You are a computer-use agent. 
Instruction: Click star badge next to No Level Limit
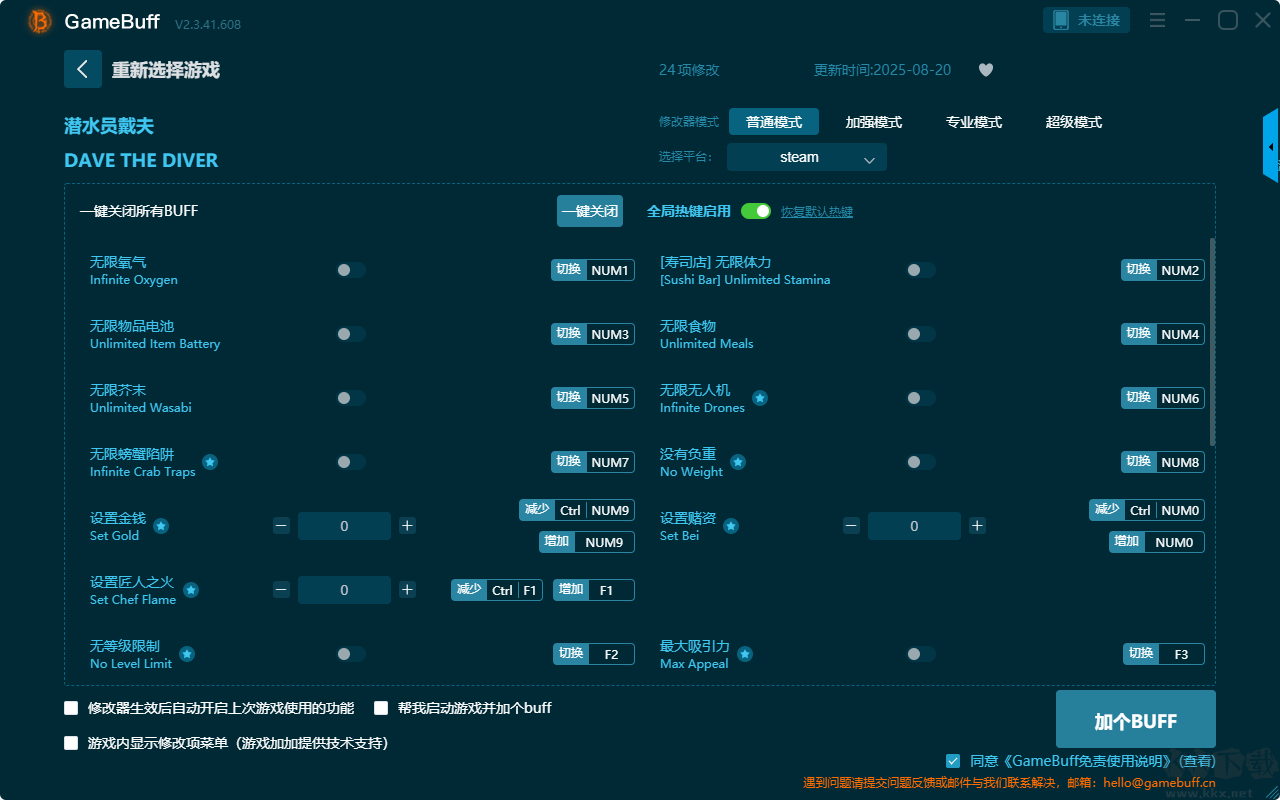click(187, 654)
